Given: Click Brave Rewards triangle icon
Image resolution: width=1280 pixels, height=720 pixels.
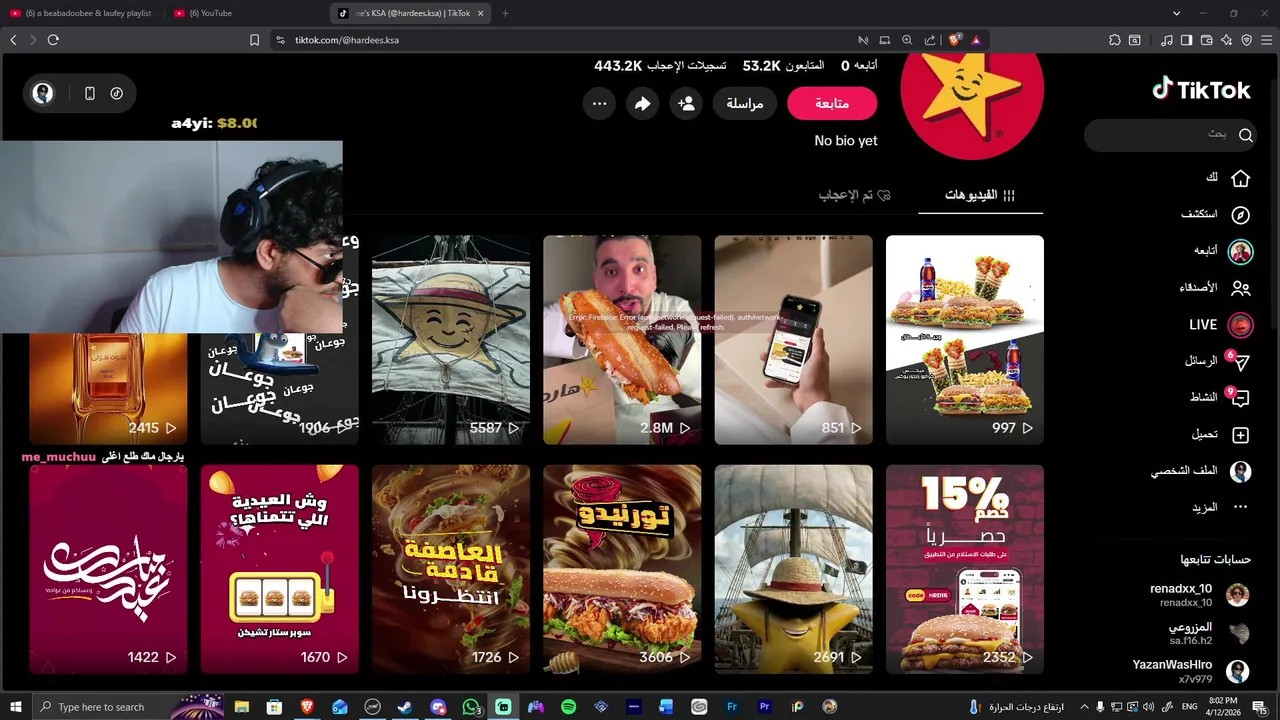Looking at the screenshot, I should 976,40.
